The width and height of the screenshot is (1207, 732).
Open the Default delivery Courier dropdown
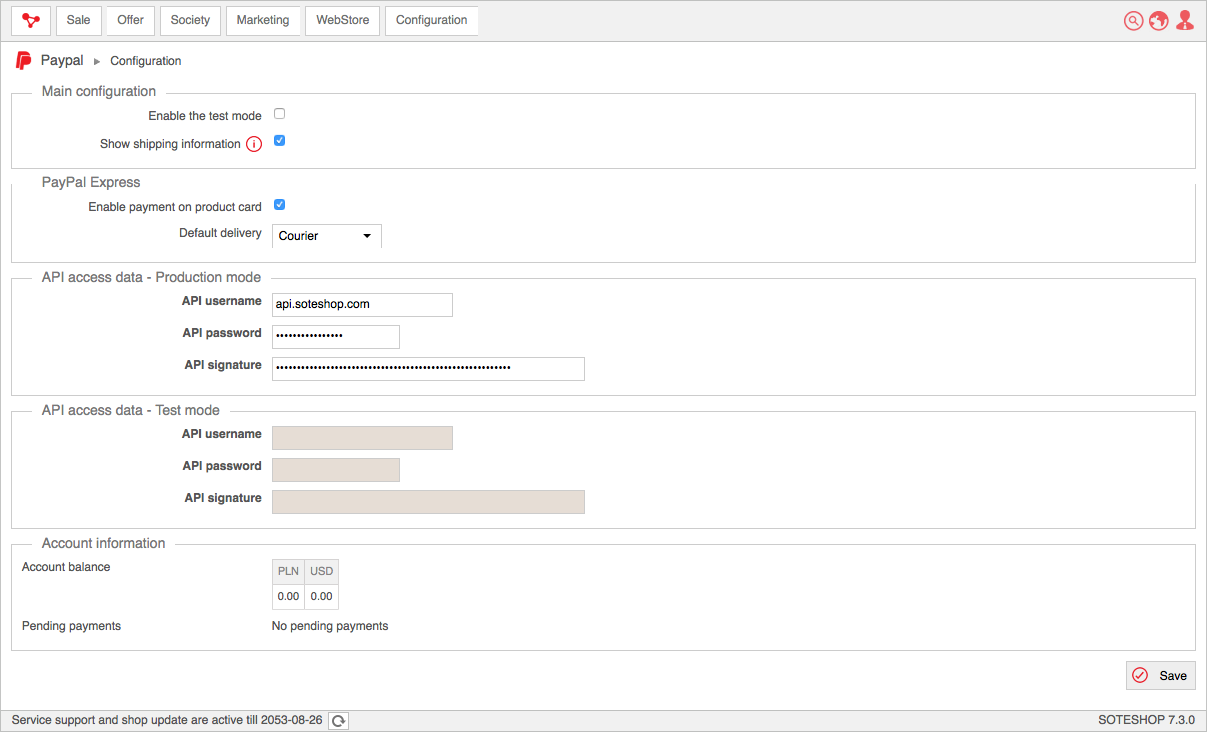point(327,236)
